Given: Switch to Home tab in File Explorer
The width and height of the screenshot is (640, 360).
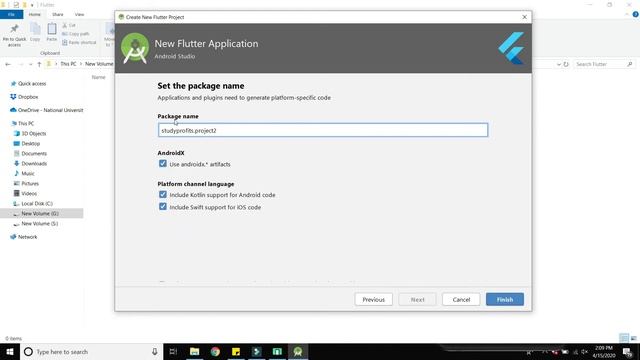Looking at the screenshot, I should 35,14.
